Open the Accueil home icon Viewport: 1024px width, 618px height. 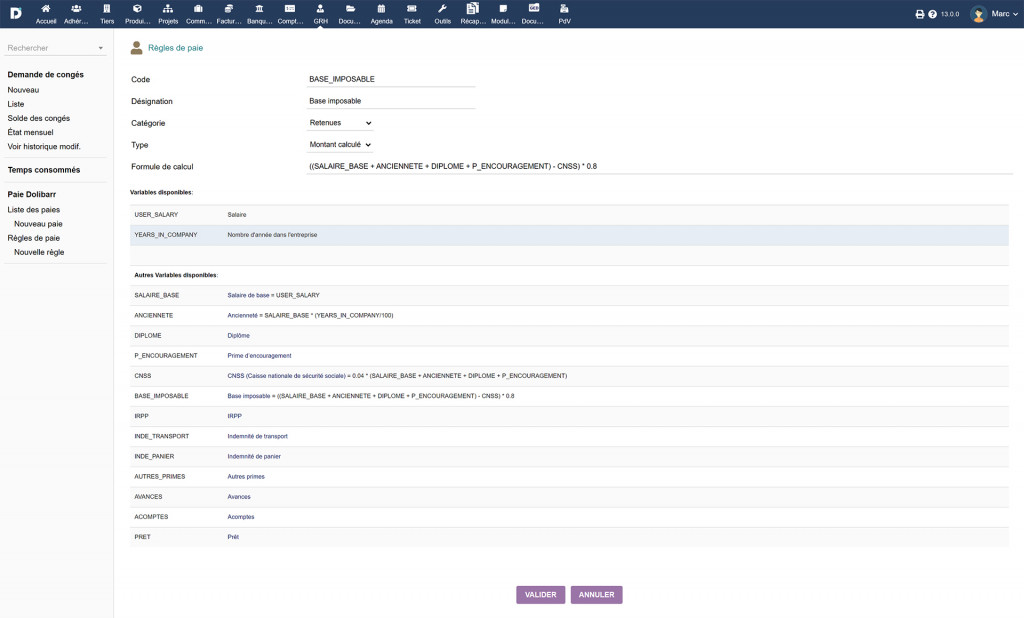[x=46, y=13]
